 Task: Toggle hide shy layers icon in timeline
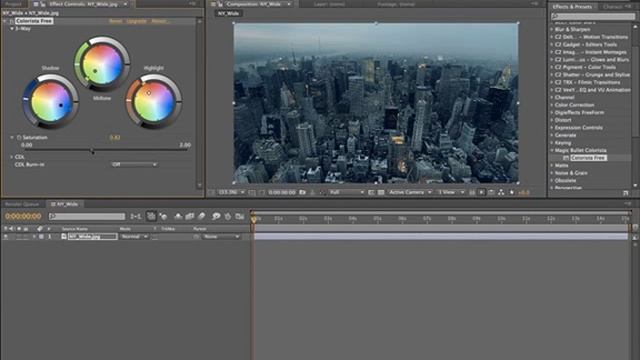coord(178,216)
